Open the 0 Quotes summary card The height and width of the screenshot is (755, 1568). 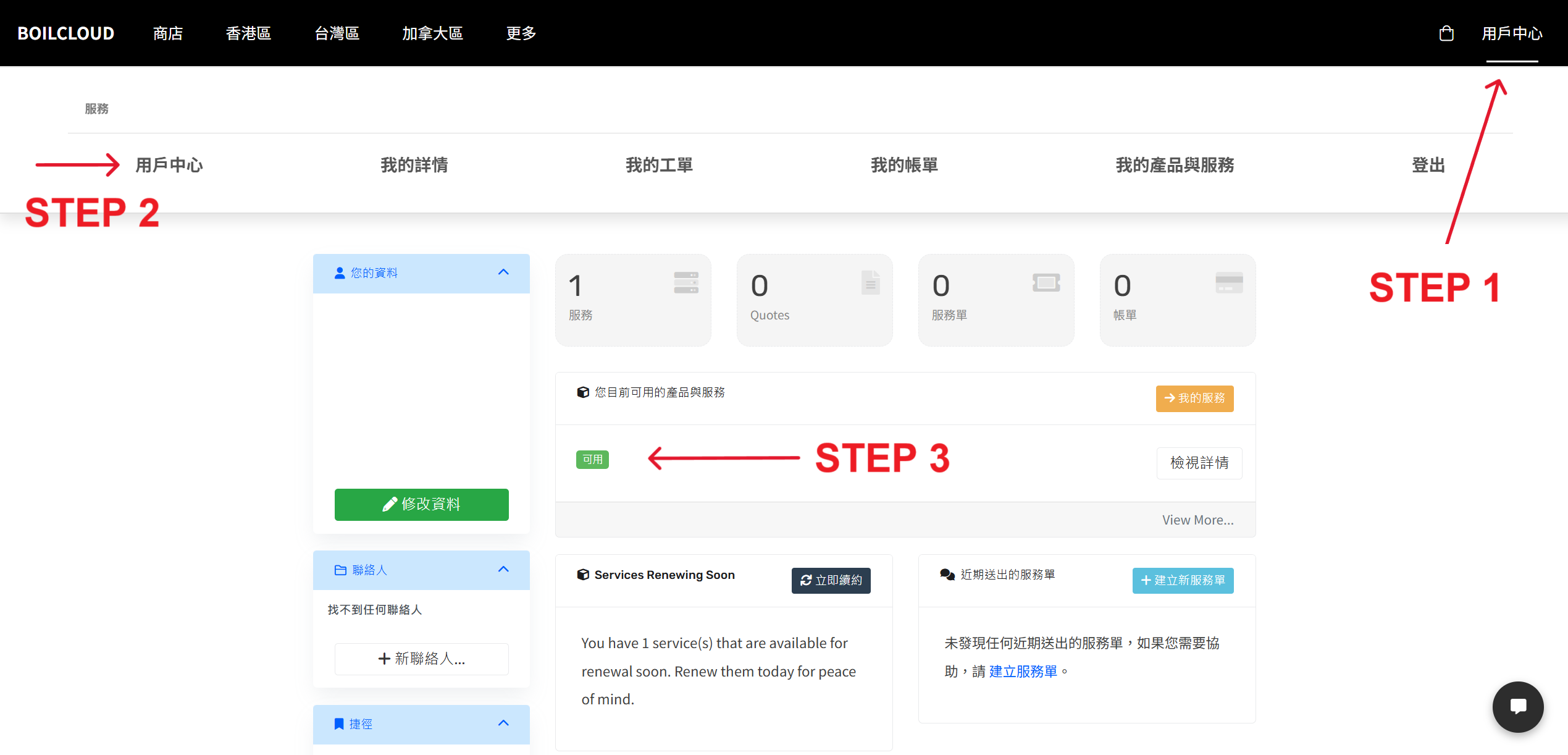point(815,300)
